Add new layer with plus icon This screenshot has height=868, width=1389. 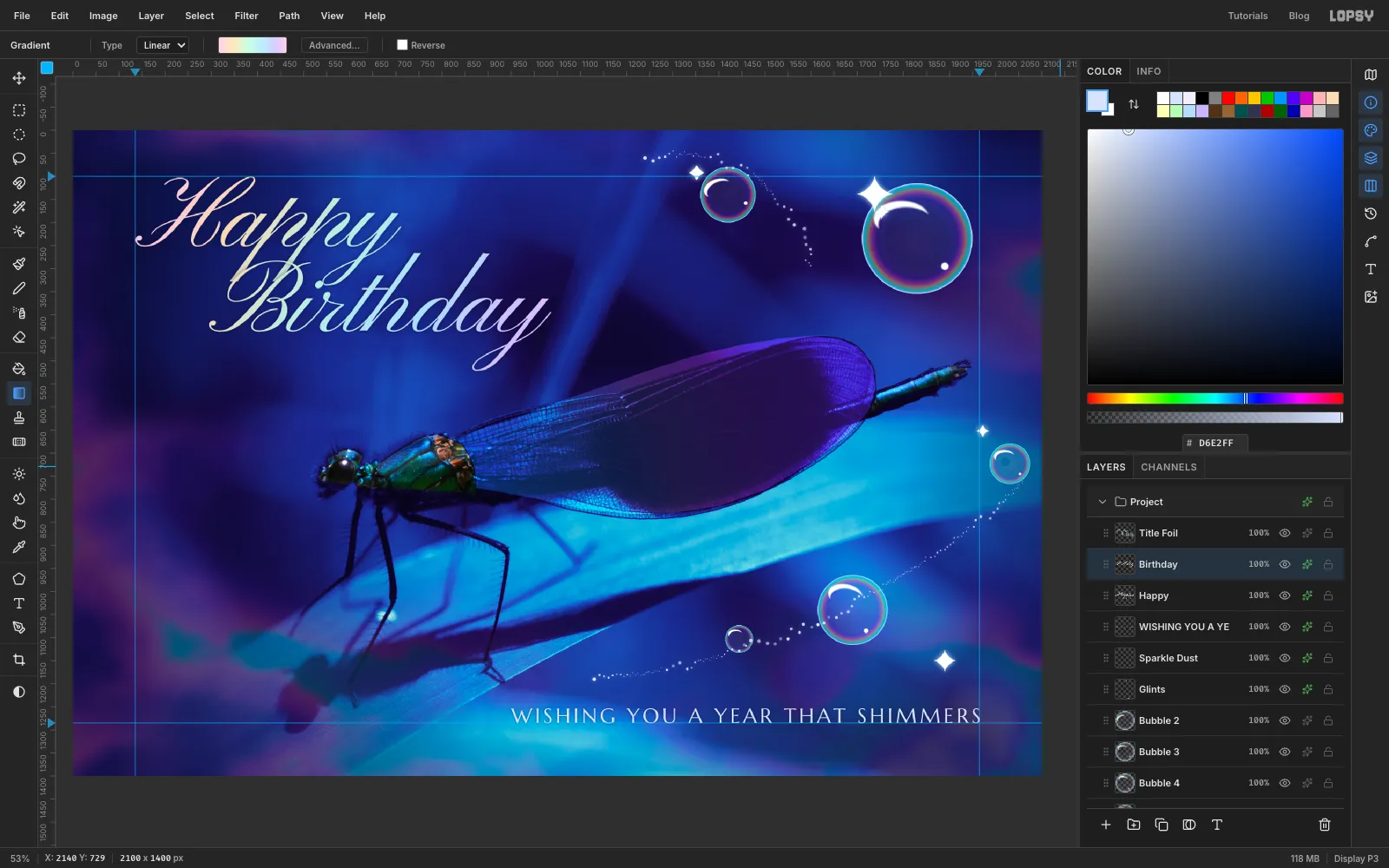[x=1106, y=825]
